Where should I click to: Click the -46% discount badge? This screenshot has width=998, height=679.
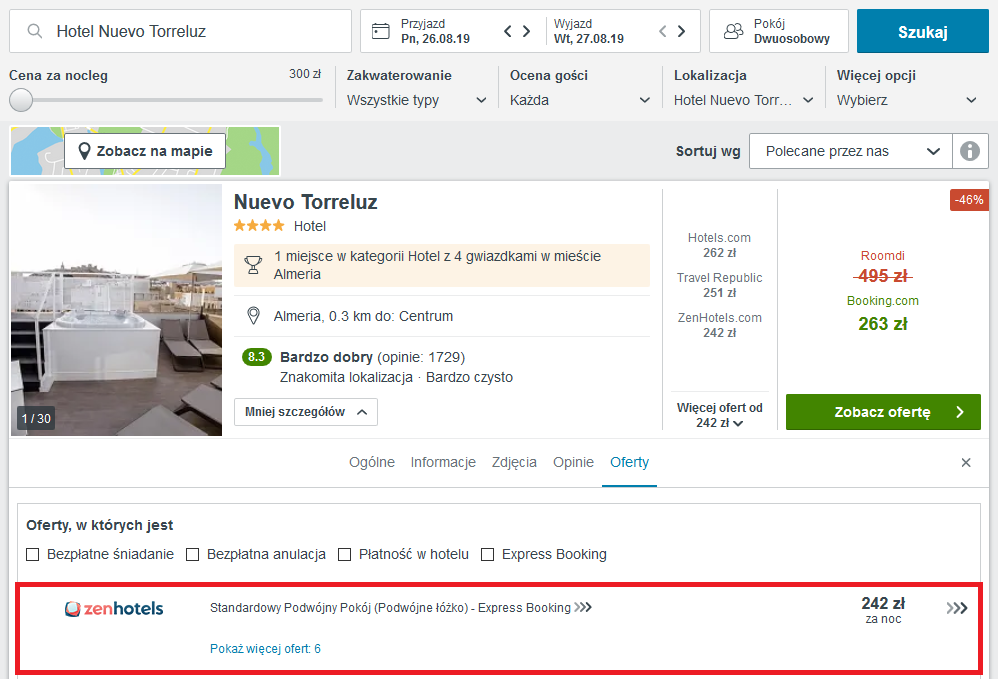[969, 200]
